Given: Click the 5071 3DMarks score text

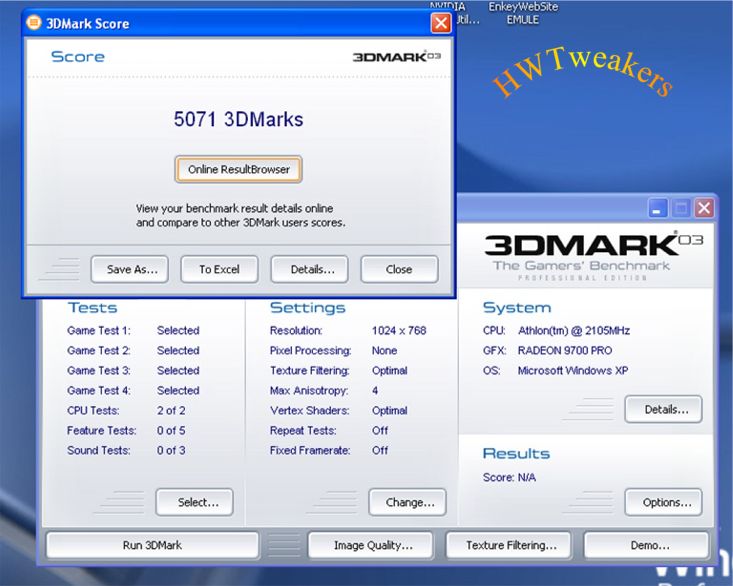Looking at the screenshot, I should (238, 119).
